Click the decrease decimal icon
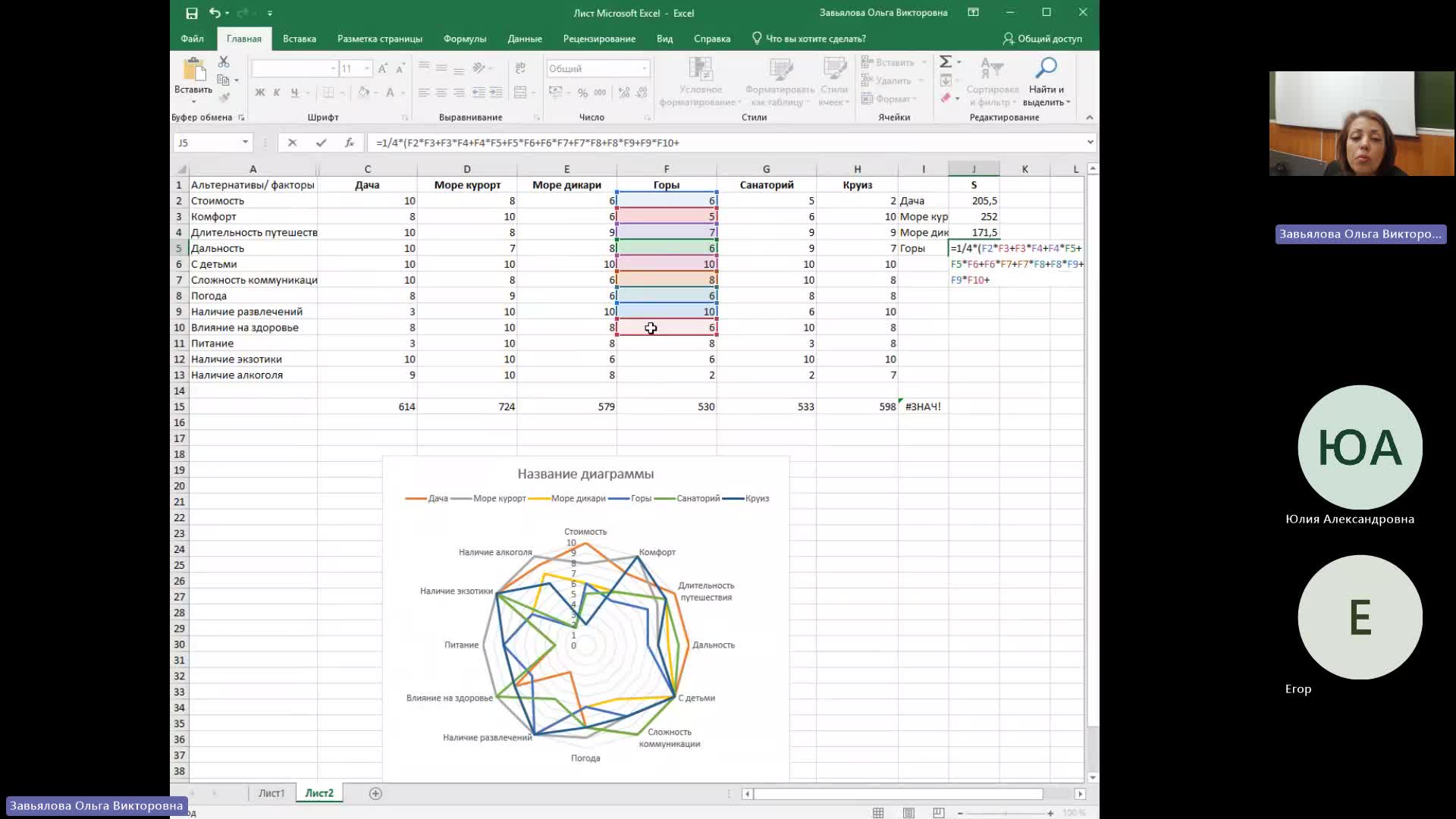1456x819 pixels. 642,93
